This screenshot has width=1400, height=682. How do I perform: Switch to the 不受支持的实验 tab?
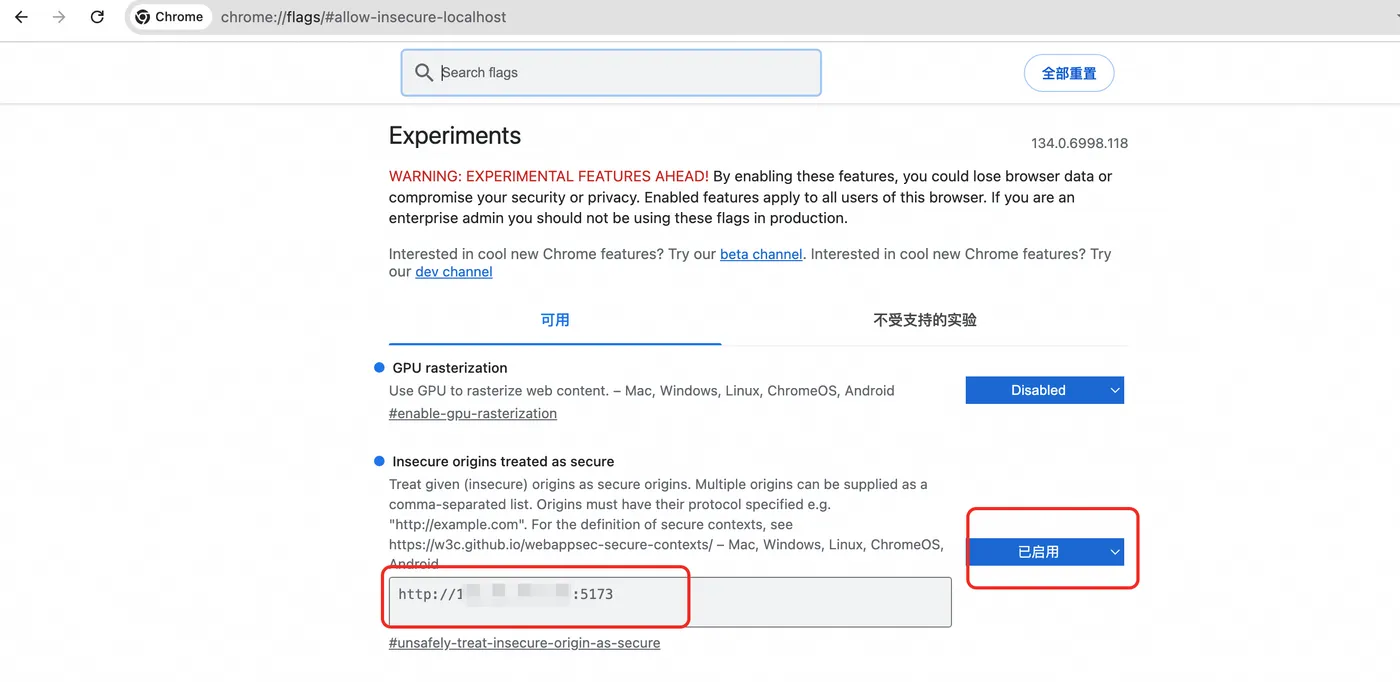tap(925, 320)
